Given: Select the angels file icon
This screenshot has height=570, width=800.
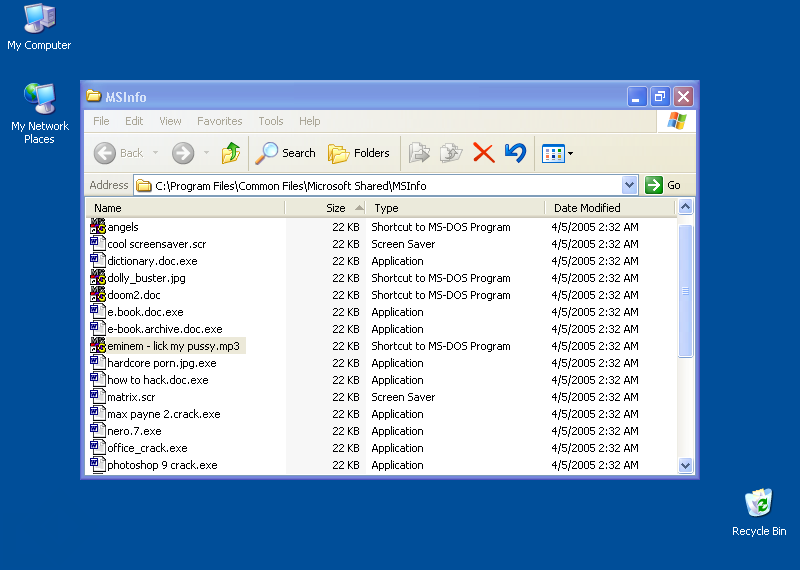Looking at the screenshot, I should tap(97, 227).
